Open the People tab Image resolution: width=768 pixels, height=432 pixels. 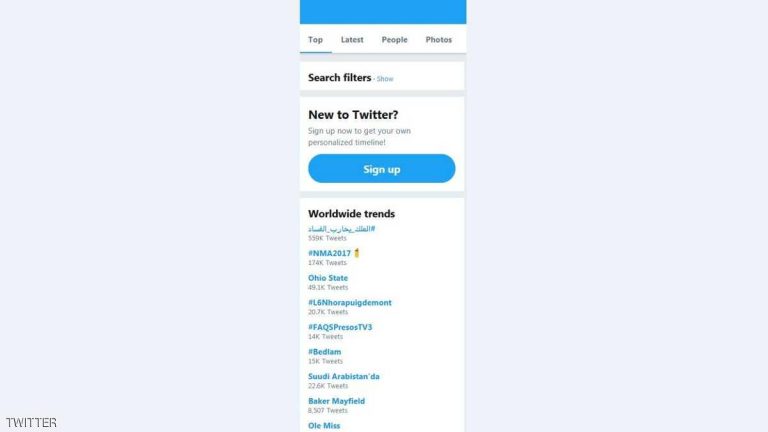pyautogui.click(x=394, y=40)
